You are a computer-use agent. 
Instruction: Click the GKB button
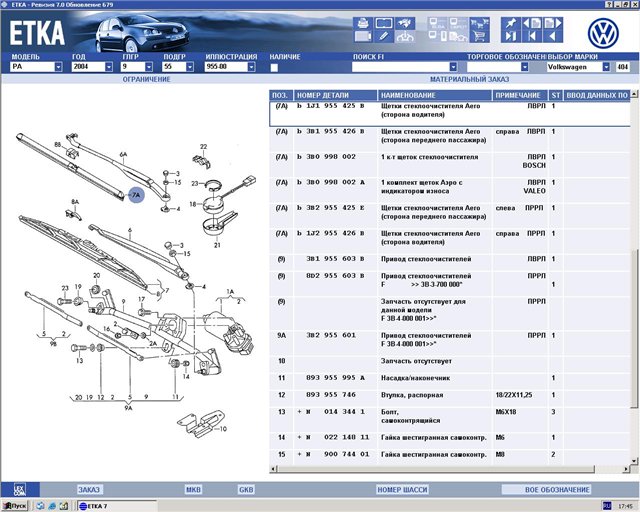[x=246, y=489]
